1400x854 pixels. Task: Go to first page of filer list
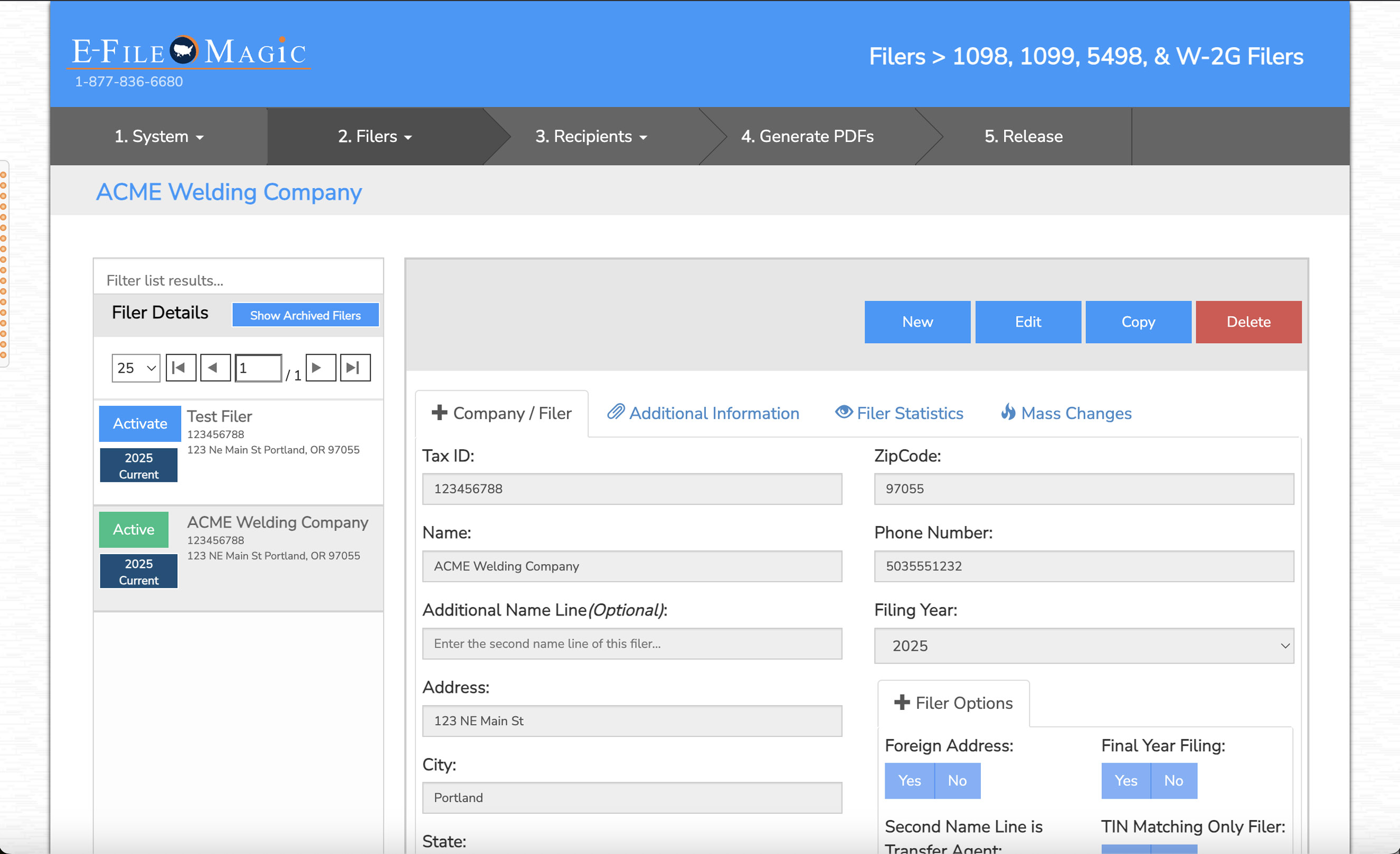[181, 368]
